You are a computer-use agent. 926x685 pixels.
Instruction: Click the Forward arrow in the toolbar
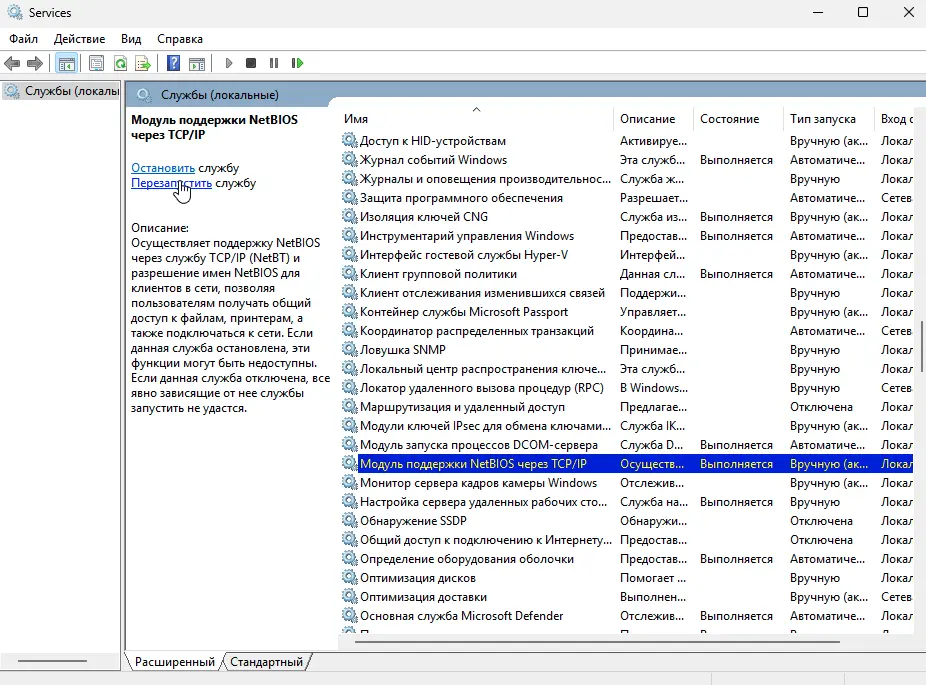pyautogui.click(x=35, y=63)
